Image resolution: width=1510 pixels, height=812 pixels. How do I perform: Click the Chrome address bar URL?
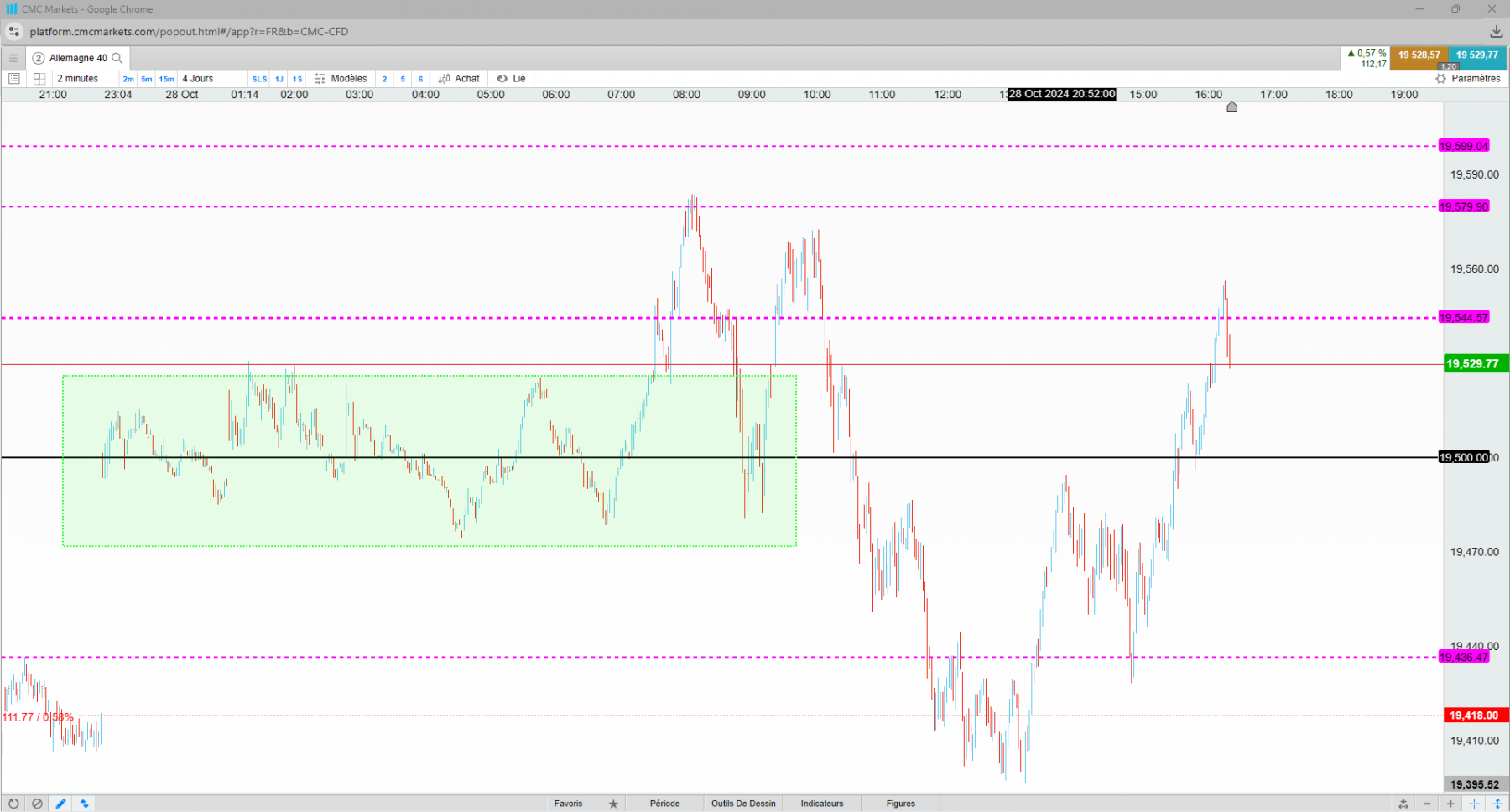pyautogui.click(x=189, y=32)
